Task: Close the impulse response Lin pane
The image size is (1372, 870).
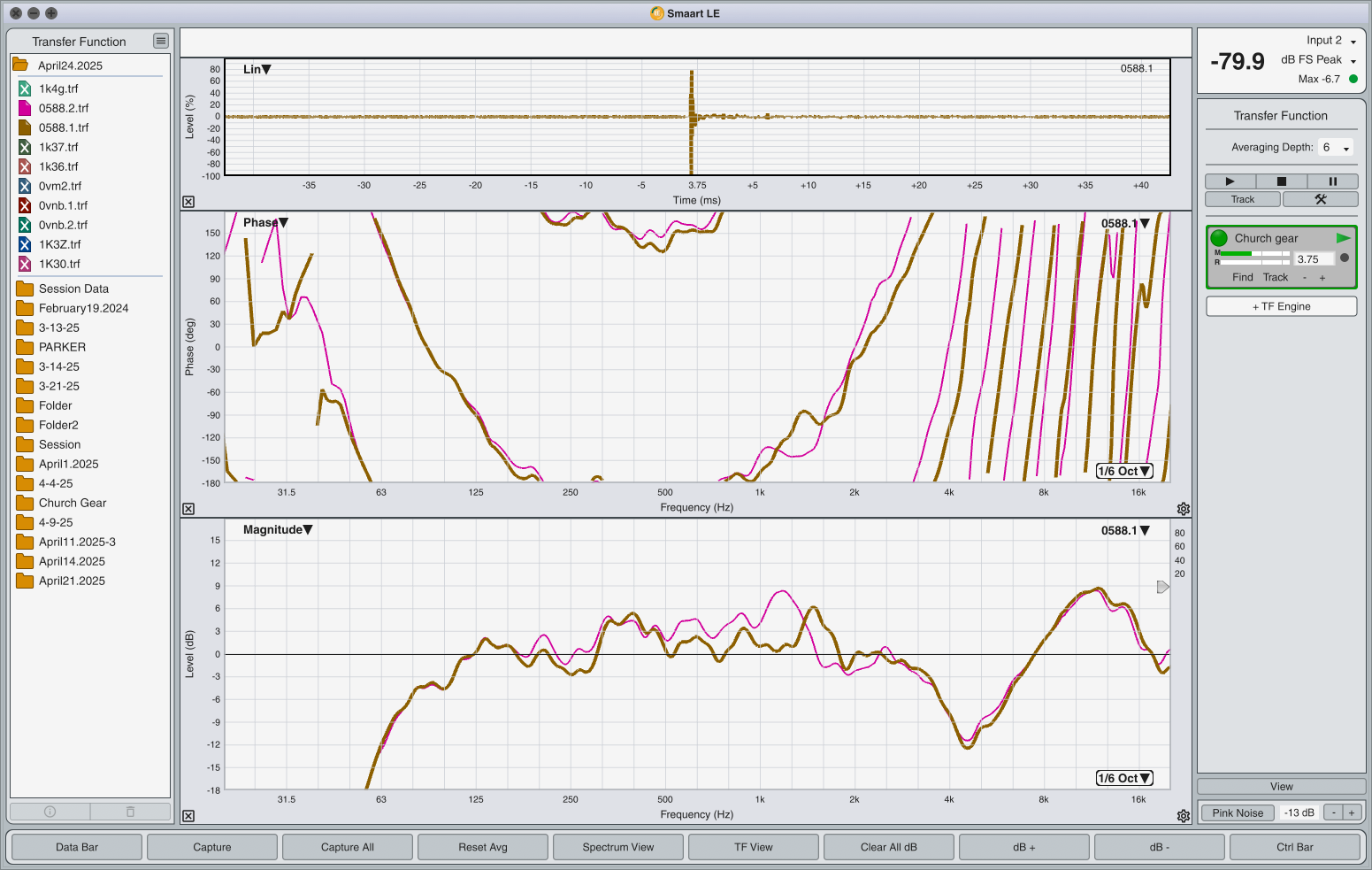Action: pos(188,202)
